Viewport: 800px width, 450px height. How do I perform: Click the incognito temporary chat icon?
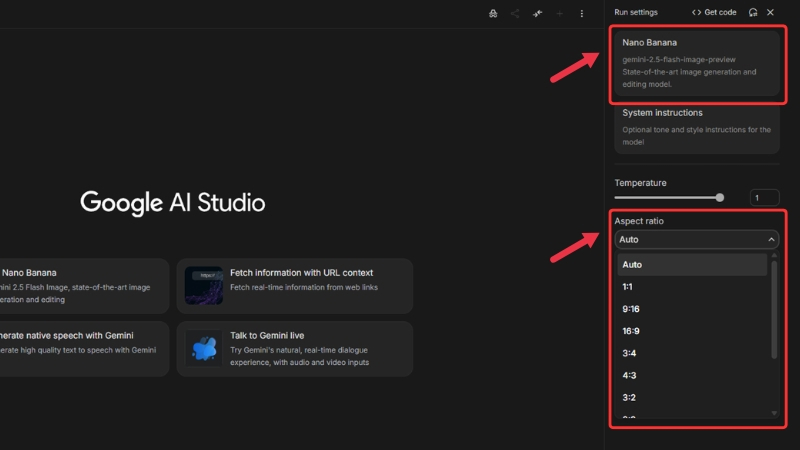click(493, 13)
